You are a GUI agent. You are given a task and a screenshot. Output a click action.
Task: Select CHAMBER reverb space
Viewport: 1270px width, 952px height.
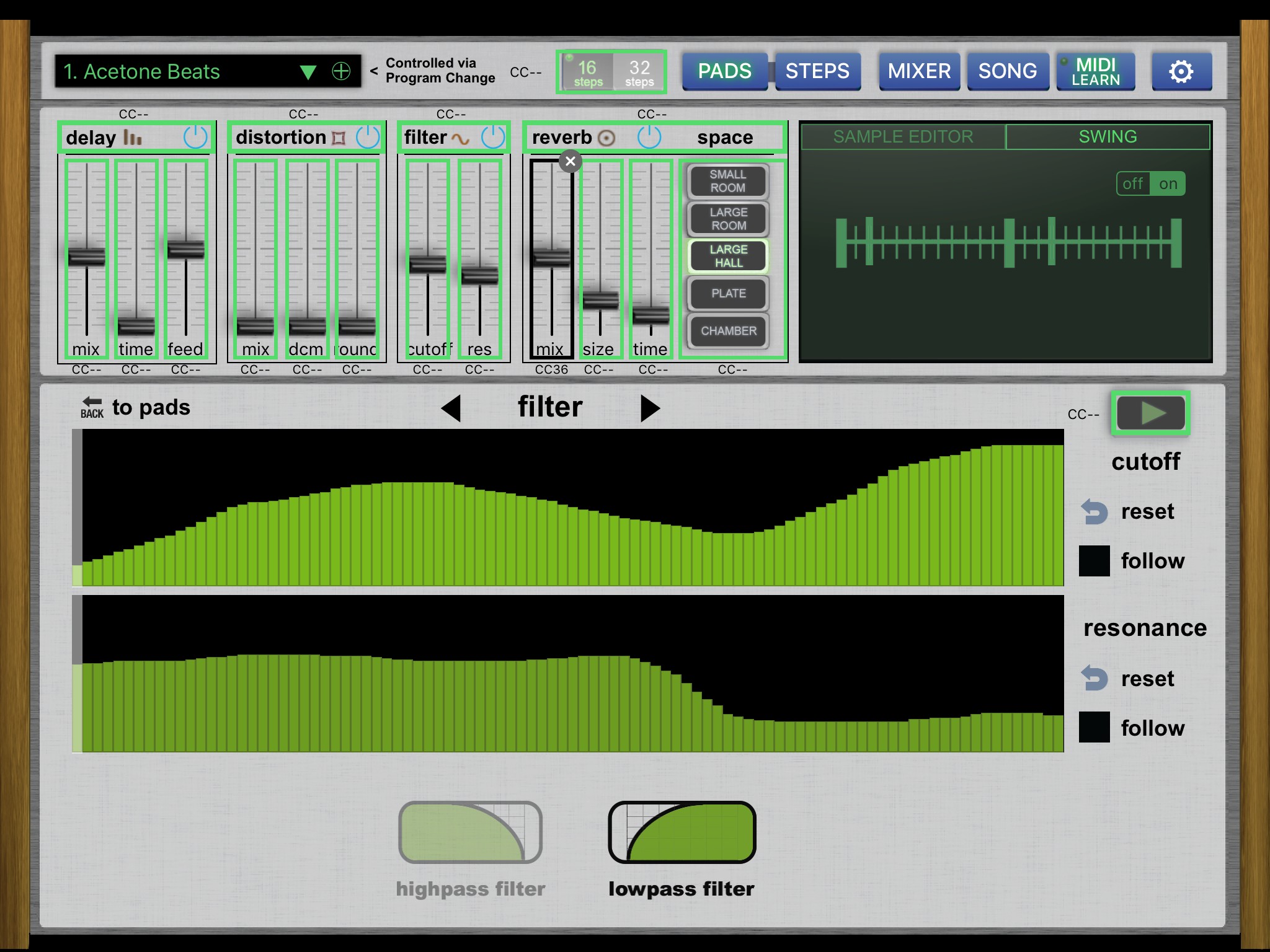pos(728,331)
